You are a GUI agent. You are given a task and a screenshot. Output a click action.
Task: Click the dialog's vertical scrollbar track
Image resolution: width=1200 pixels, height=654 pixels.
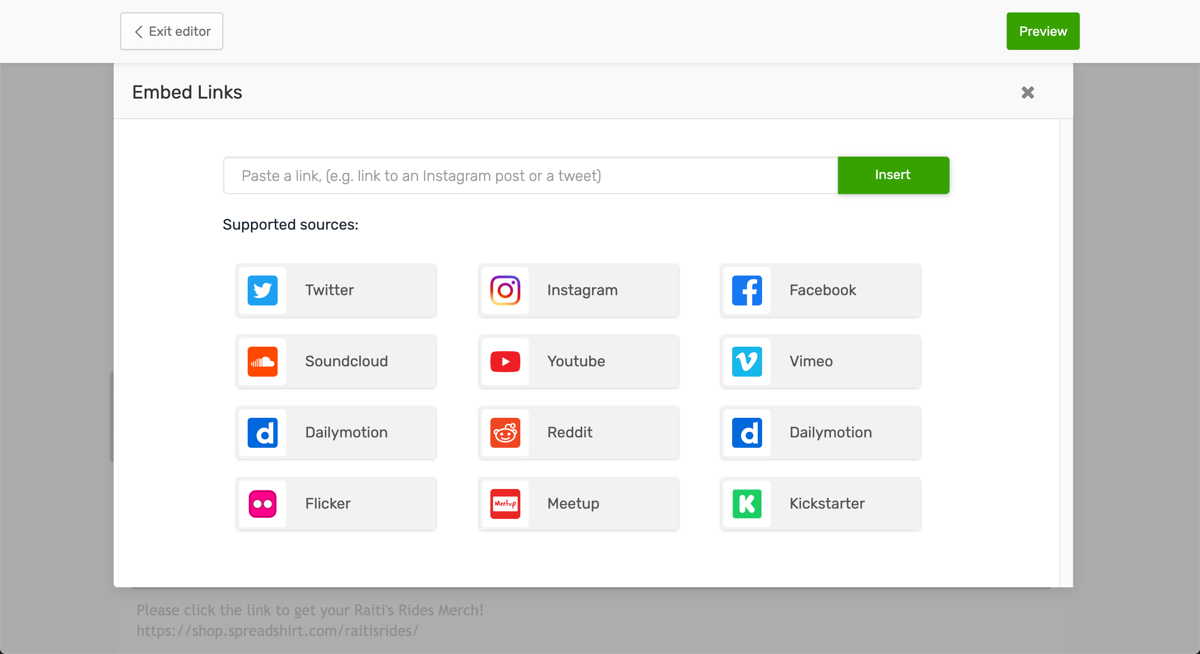[x=1066, y=352]
